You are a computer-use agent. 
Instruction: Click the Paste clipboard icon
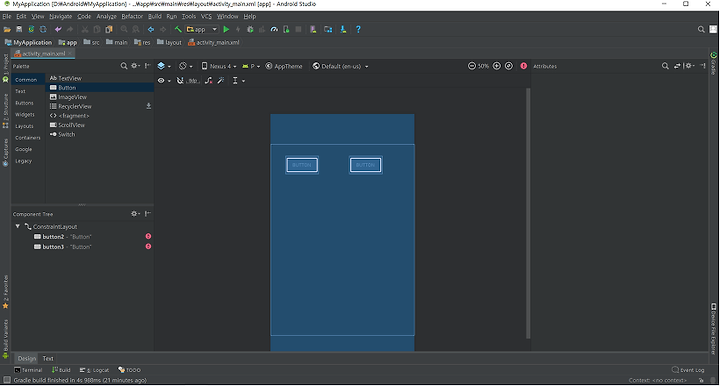tap(109, 29)
